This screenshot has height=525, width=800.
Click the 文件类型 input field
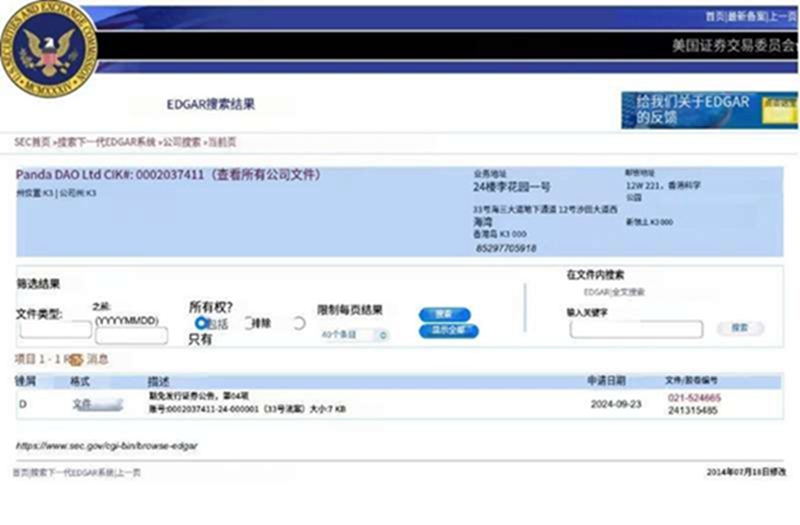tap(56, 330)
